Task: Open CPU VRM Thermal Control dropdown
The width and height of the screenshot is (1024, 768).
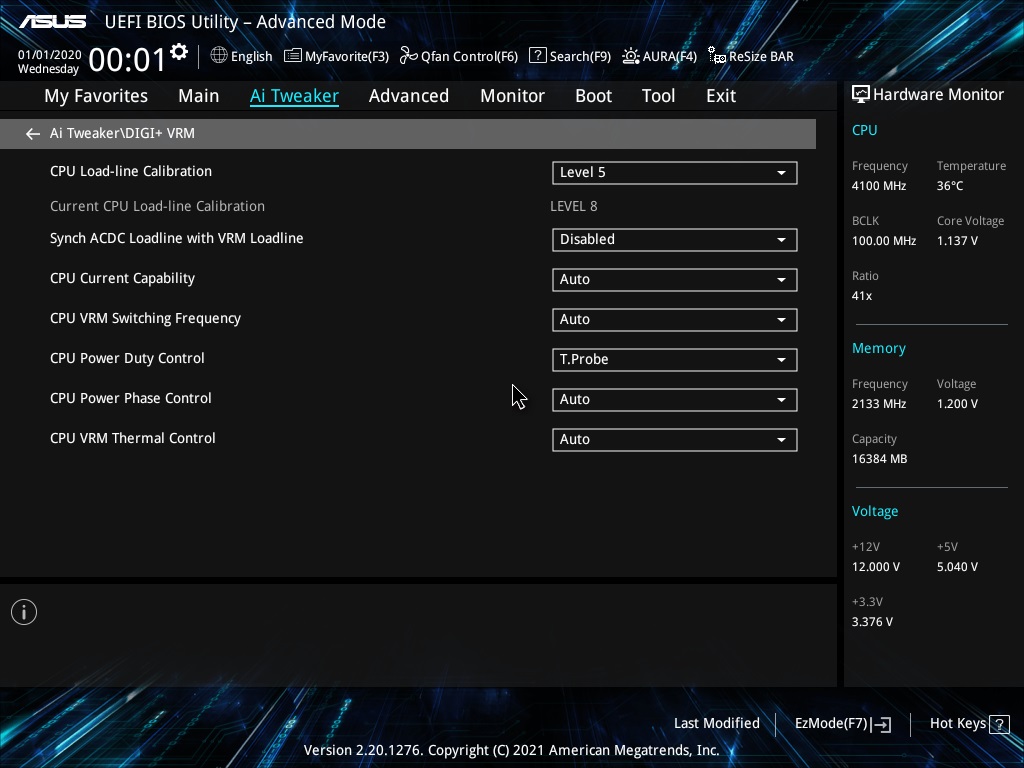Action: click(675, 439)
